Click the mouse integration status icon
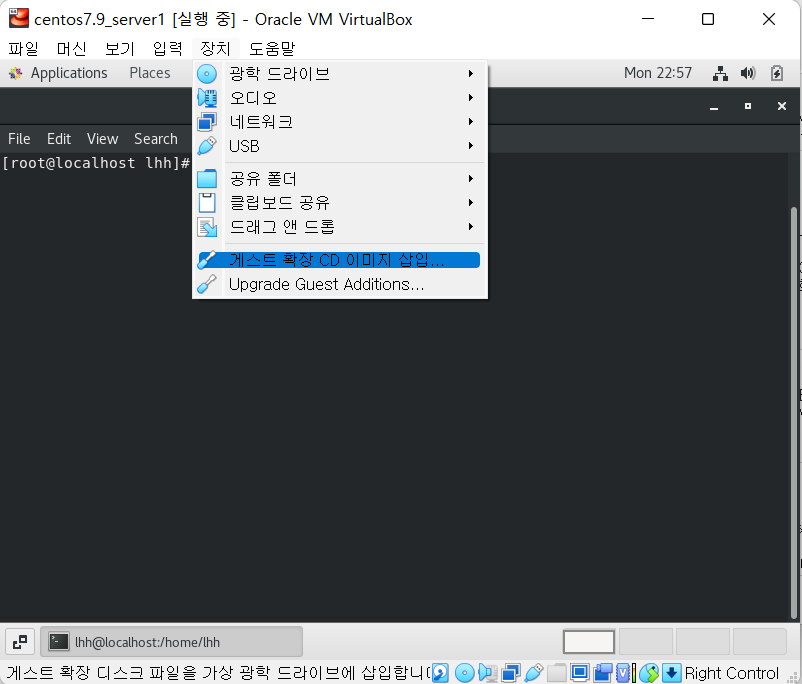Image resolution: width=802 pixels, height=684 pixels. pos(649,673)
